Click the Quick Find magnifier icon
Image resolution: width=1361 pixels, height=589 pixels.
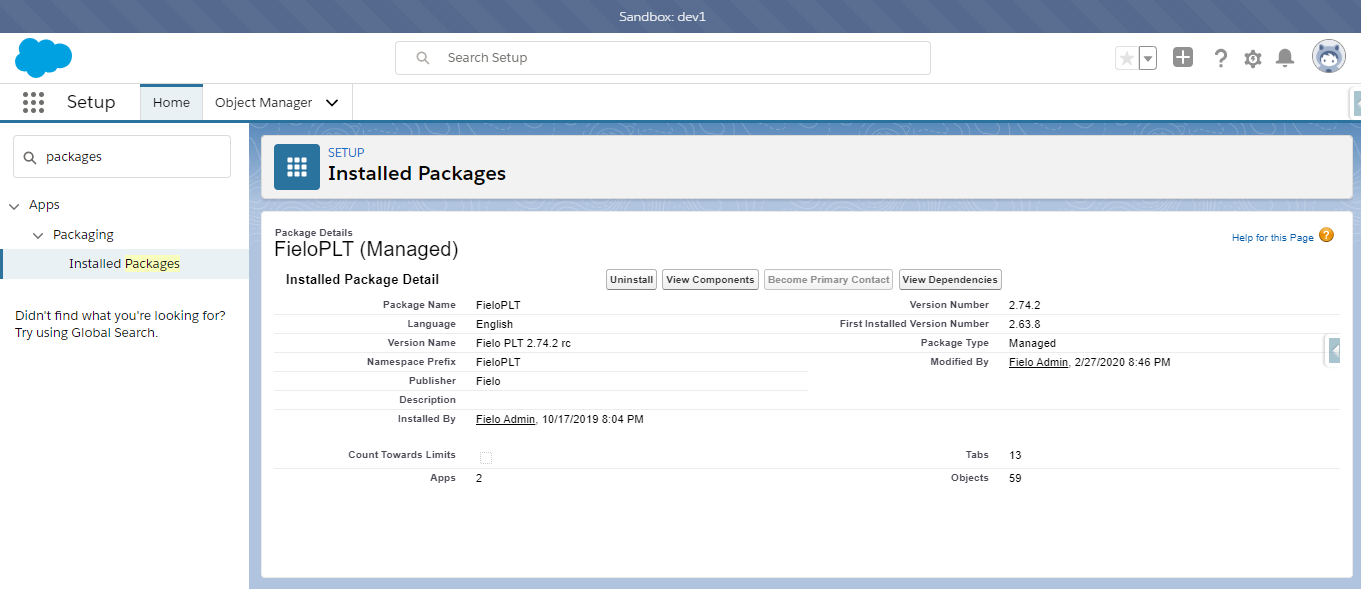coord(29,157)
